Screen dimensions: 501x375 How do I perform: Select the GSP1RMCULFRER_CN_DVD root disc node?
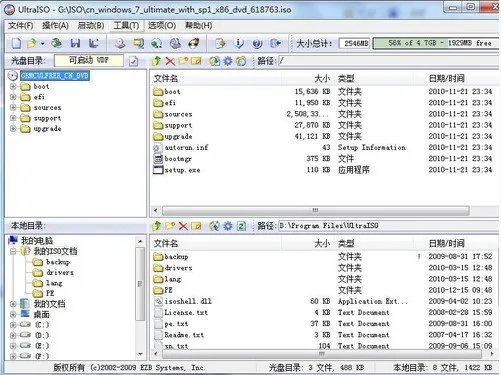55,76
